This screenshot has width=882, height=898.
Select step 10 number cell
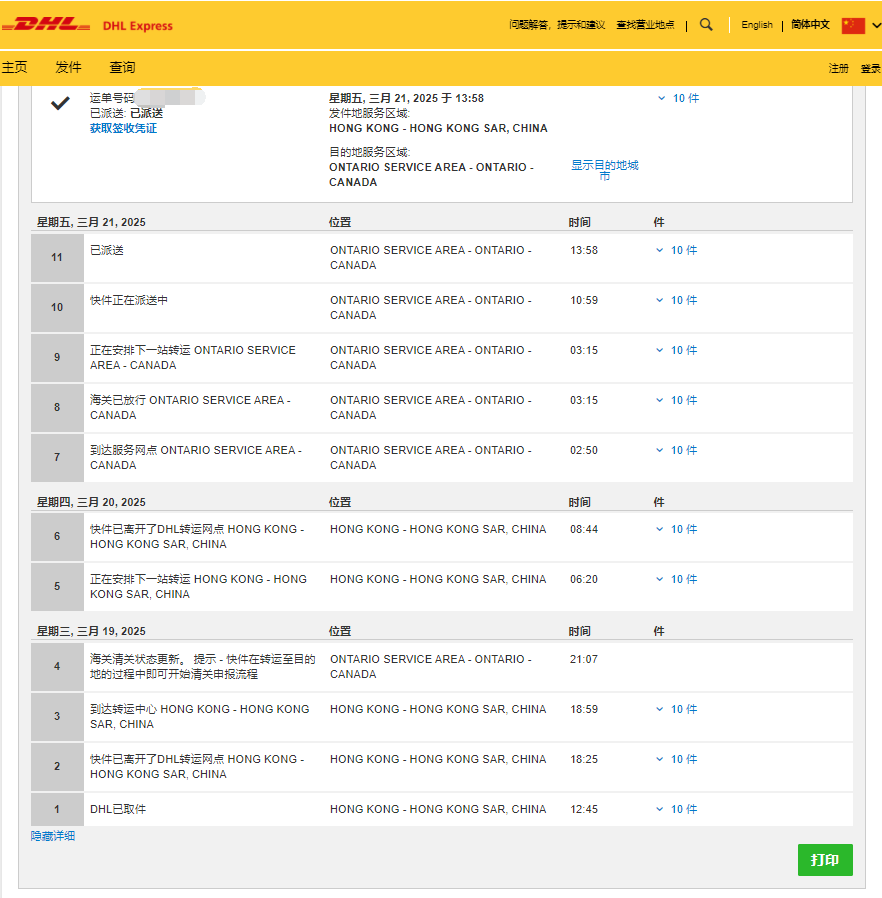57,308
